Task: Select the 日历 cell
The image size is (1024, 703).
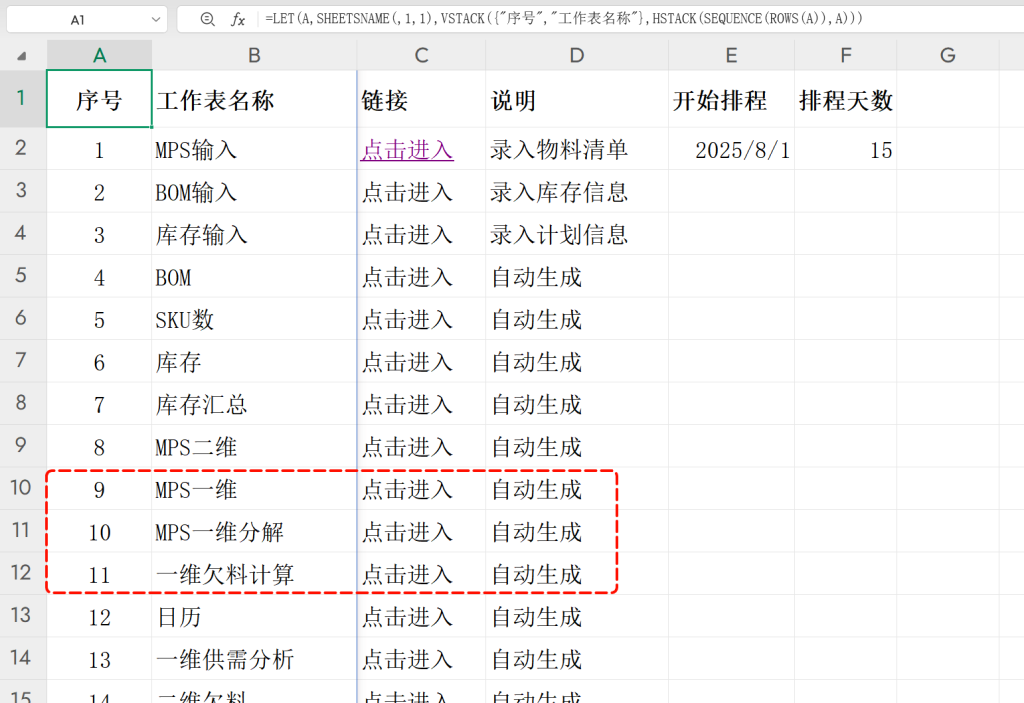Action: pos(254,617)
